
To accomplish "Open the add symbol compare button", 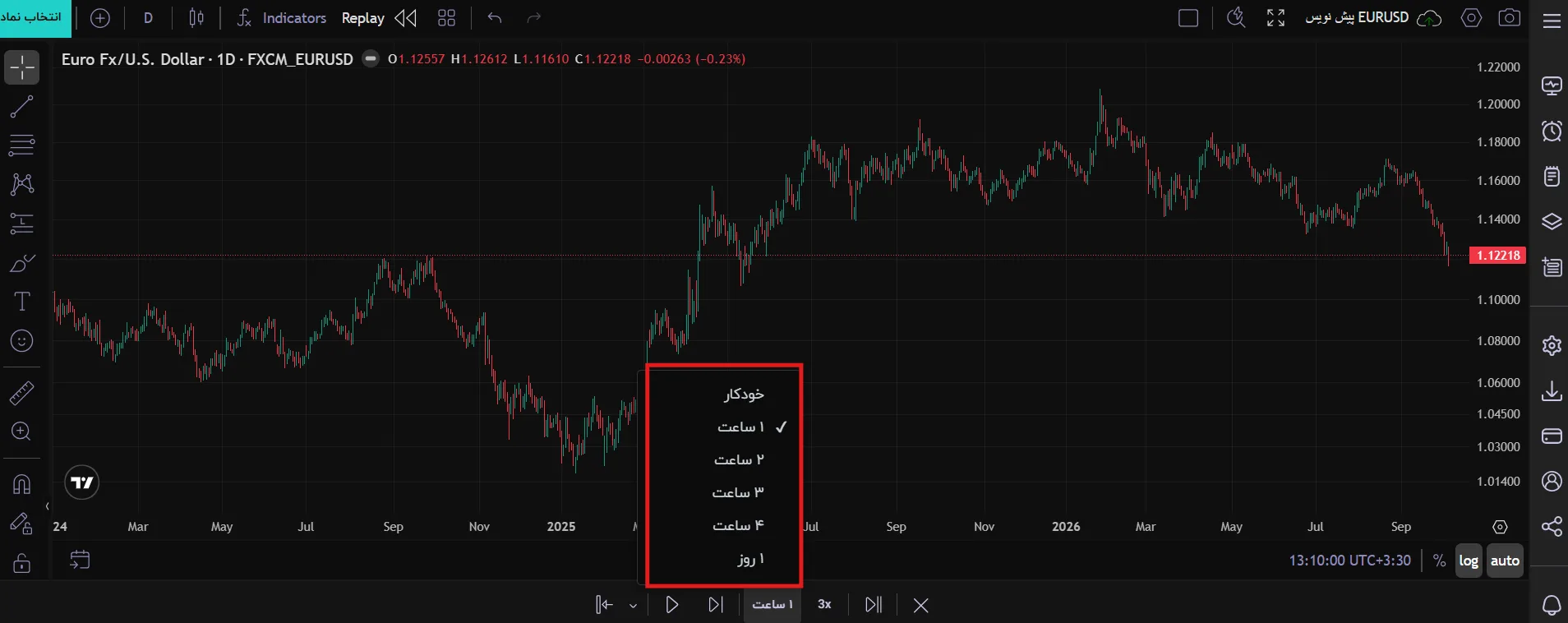I will 100,18.
